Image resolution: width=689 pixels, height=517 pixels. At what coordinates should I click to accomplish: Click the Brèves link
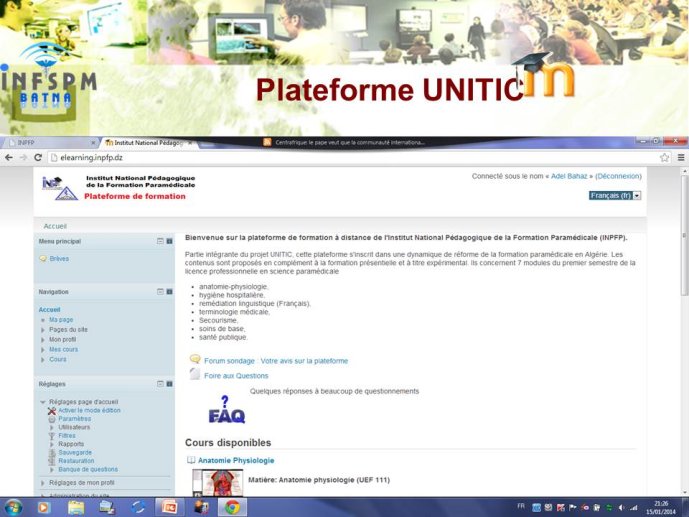[59, 259]
